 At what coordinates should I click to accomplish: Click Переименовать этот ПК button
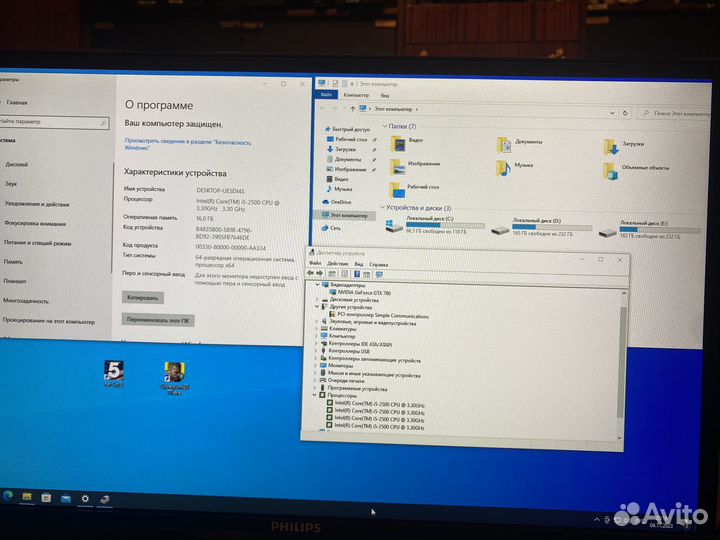click(158, 320)
